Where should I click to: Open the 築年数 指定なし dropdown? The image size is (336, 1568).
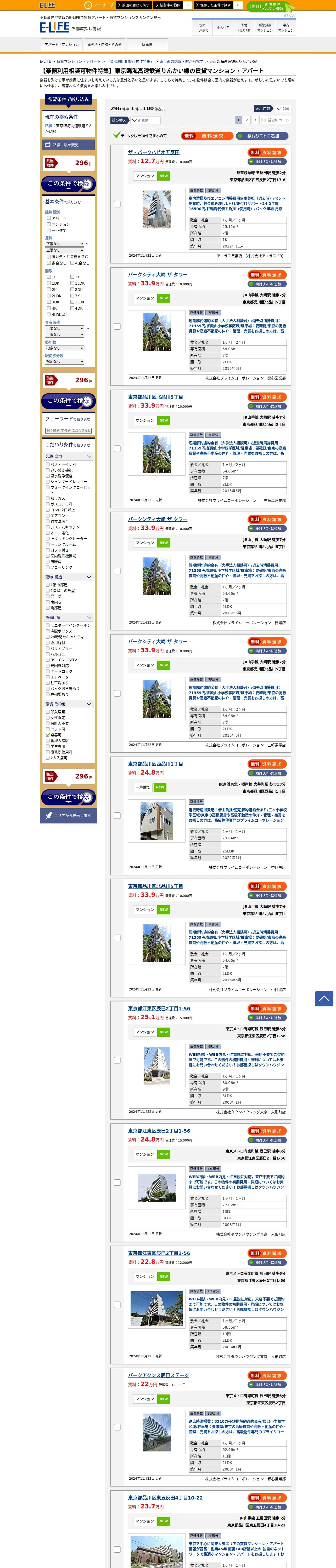(65, 348)
